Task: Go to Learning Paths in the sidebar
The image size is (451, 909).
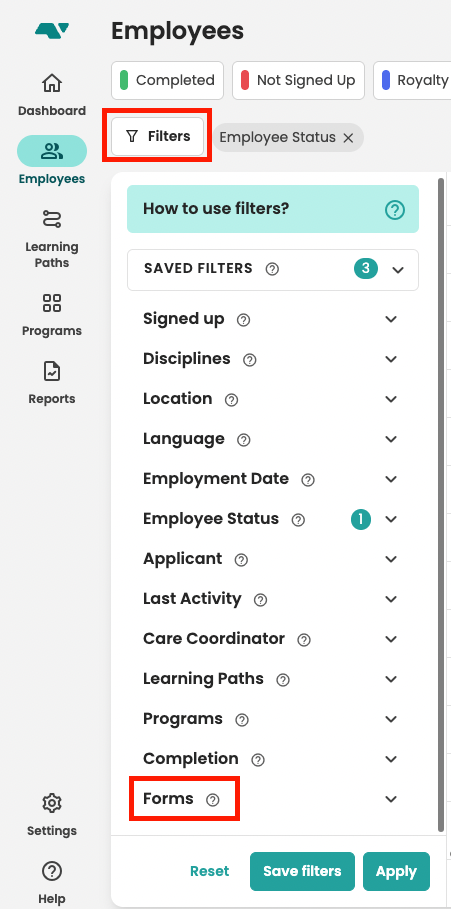Action: pos(52,239)
